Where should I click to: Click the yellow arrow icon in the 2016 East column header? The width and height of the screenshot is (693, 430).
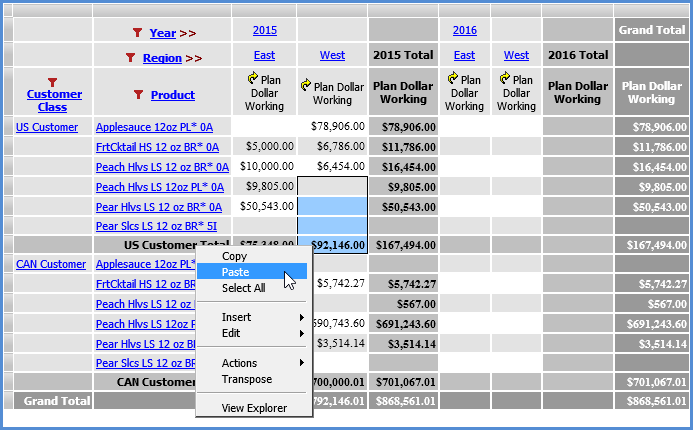coord(452,78)
